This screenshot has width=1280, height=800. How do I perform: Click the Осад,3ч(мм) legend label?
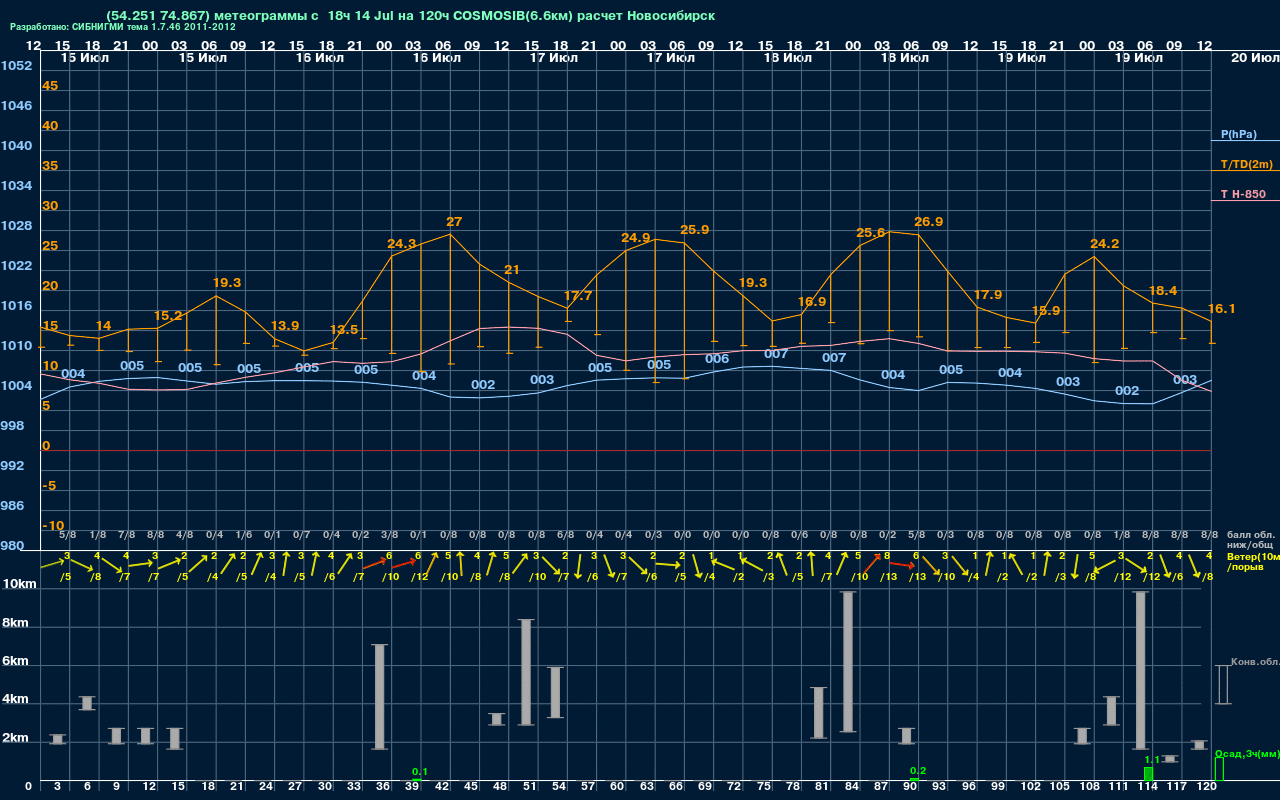point(1246,753)
